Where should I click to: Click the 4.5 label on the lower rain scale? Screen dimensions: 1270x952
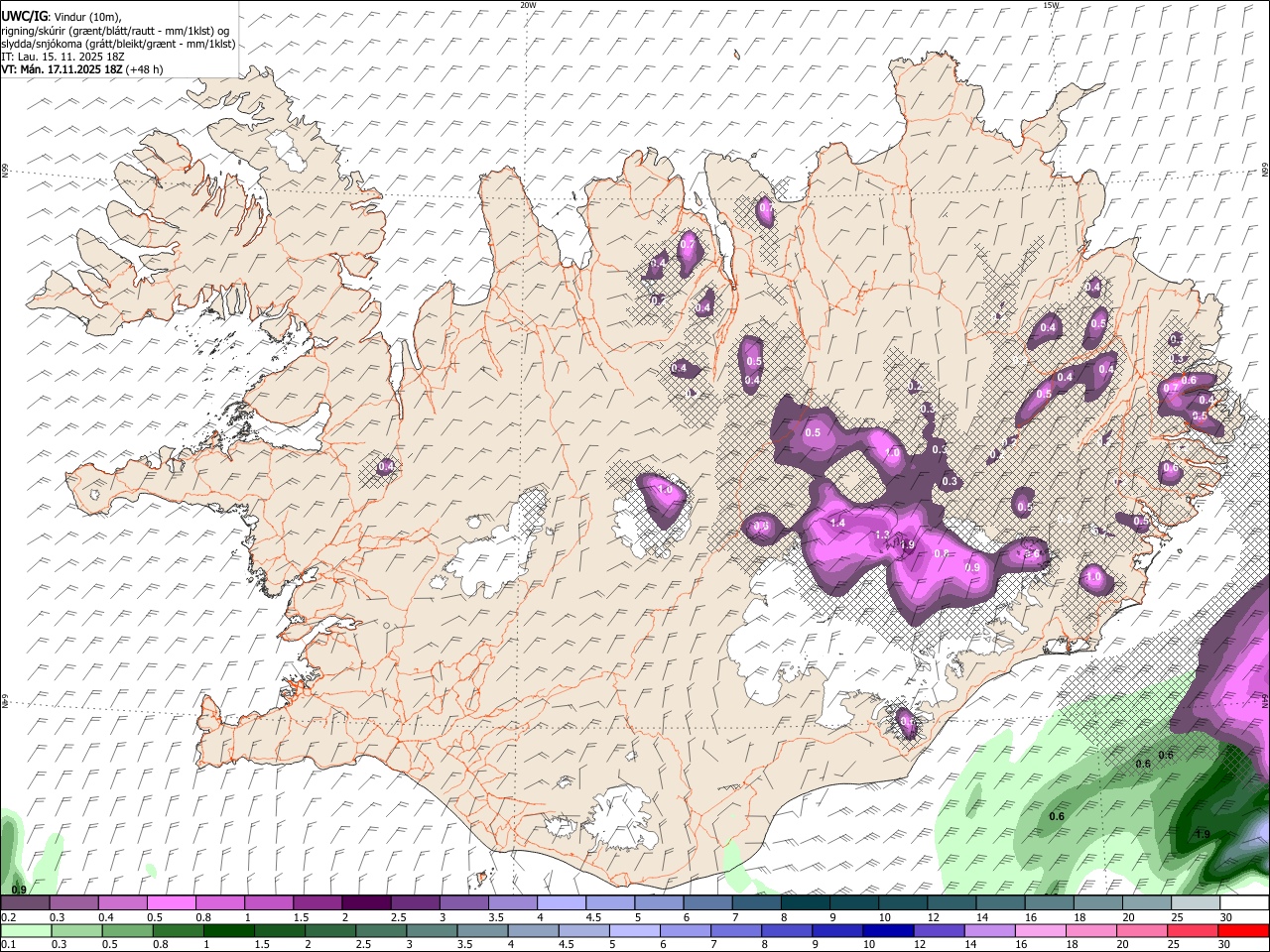point(568,945)
